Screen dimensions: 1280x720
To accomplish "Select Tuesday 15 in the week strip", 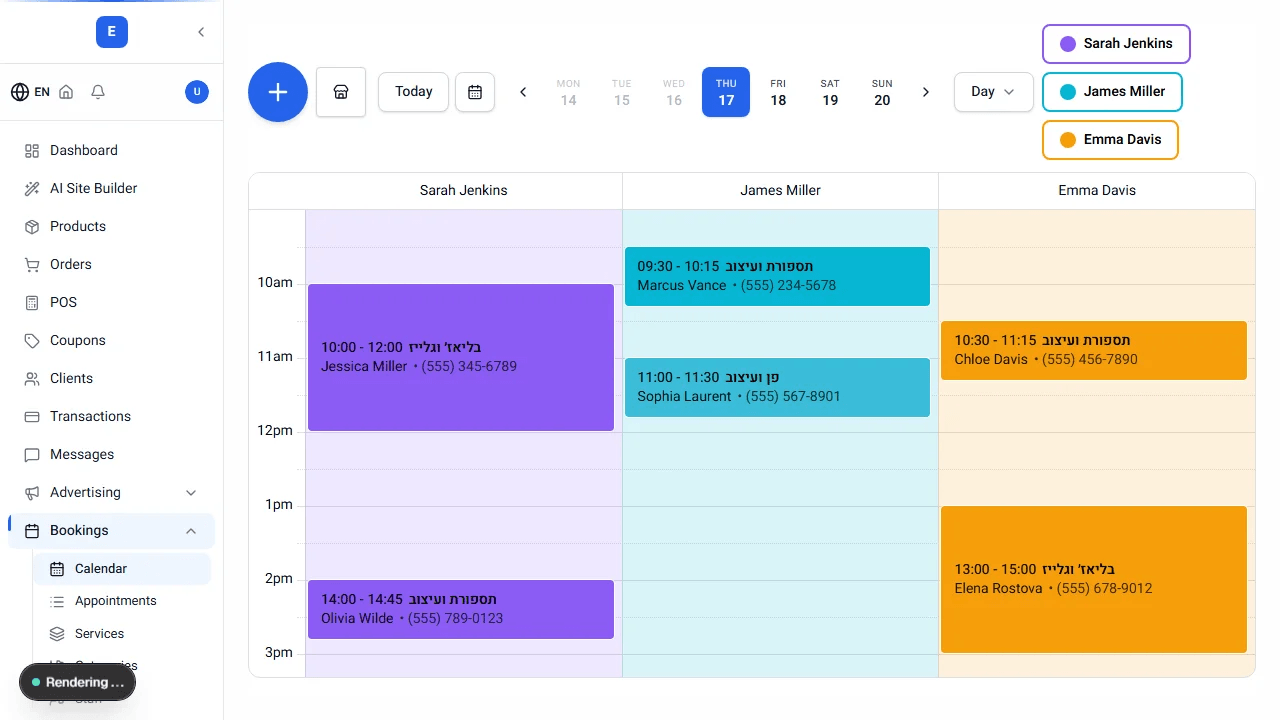I will click(622, 92).
